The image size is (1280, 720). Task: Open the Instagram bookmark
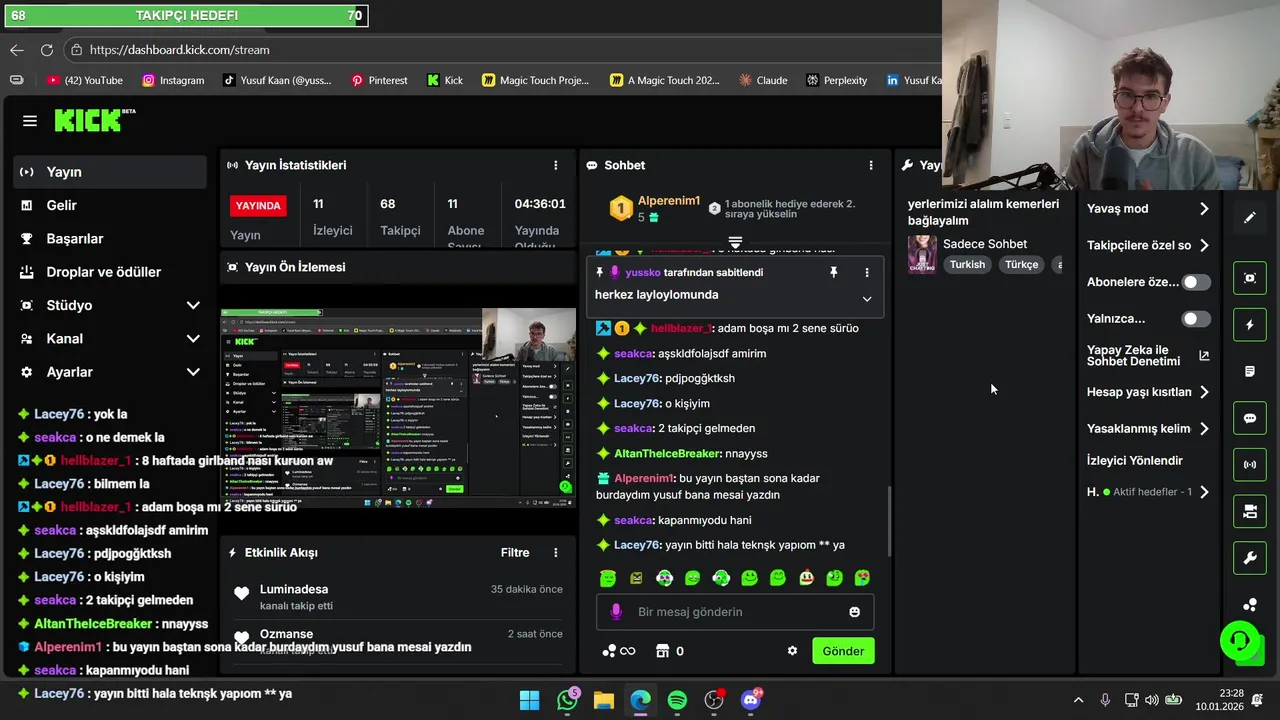tap(173, 80)
